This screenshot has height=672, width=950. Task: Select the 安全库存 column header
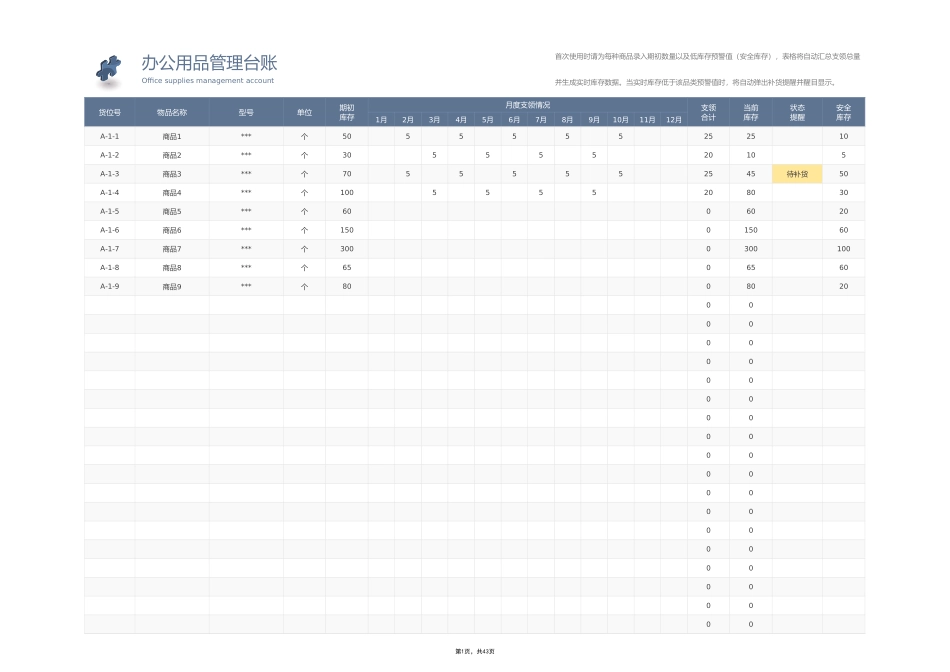pos(843,113)
